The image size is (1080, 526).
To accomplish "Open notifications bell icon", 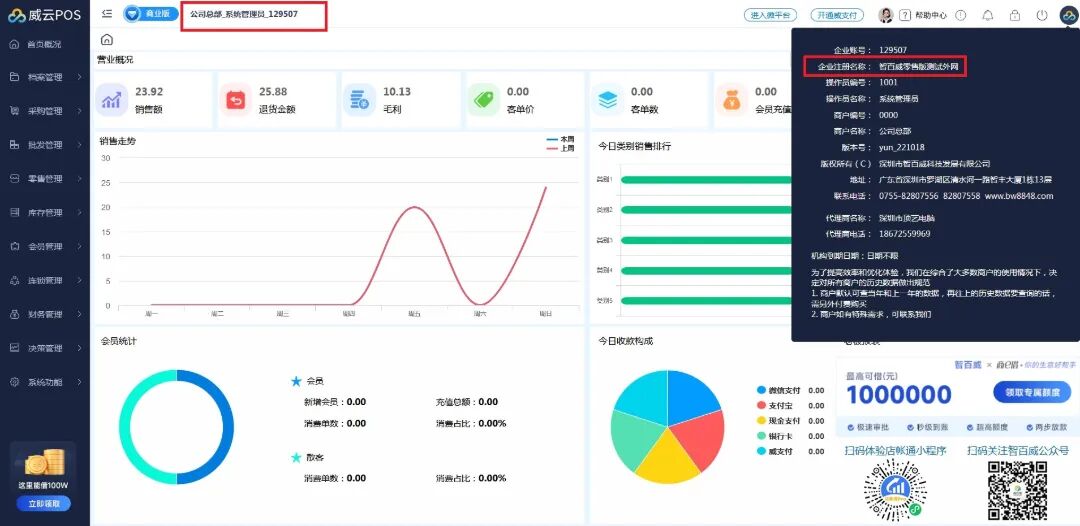I will (988, 15).
